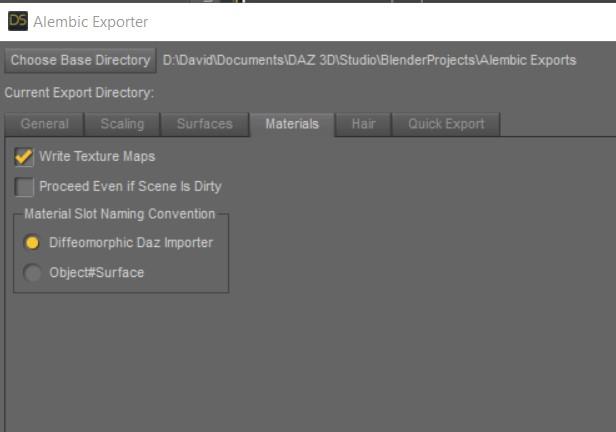
Task: Go to the Hair tab
Action: (x=363, y=124)
